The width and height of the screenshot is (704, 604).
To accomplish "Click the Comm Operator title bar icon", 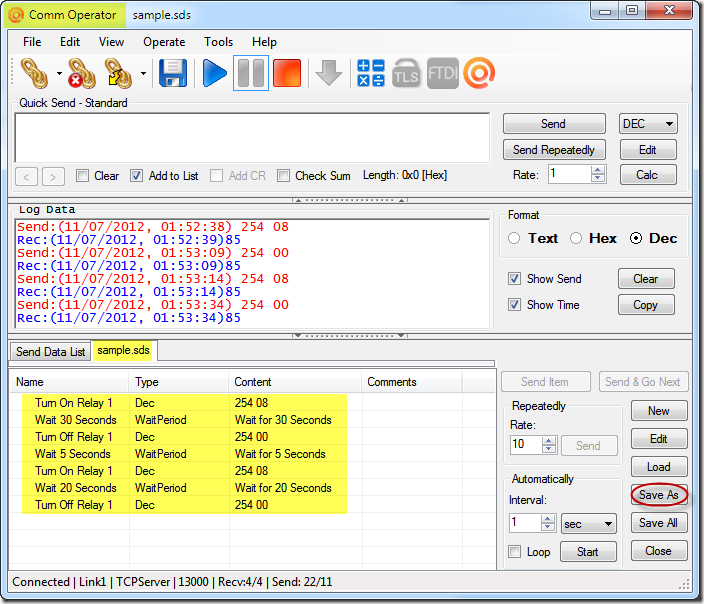I will click(16, 15).
